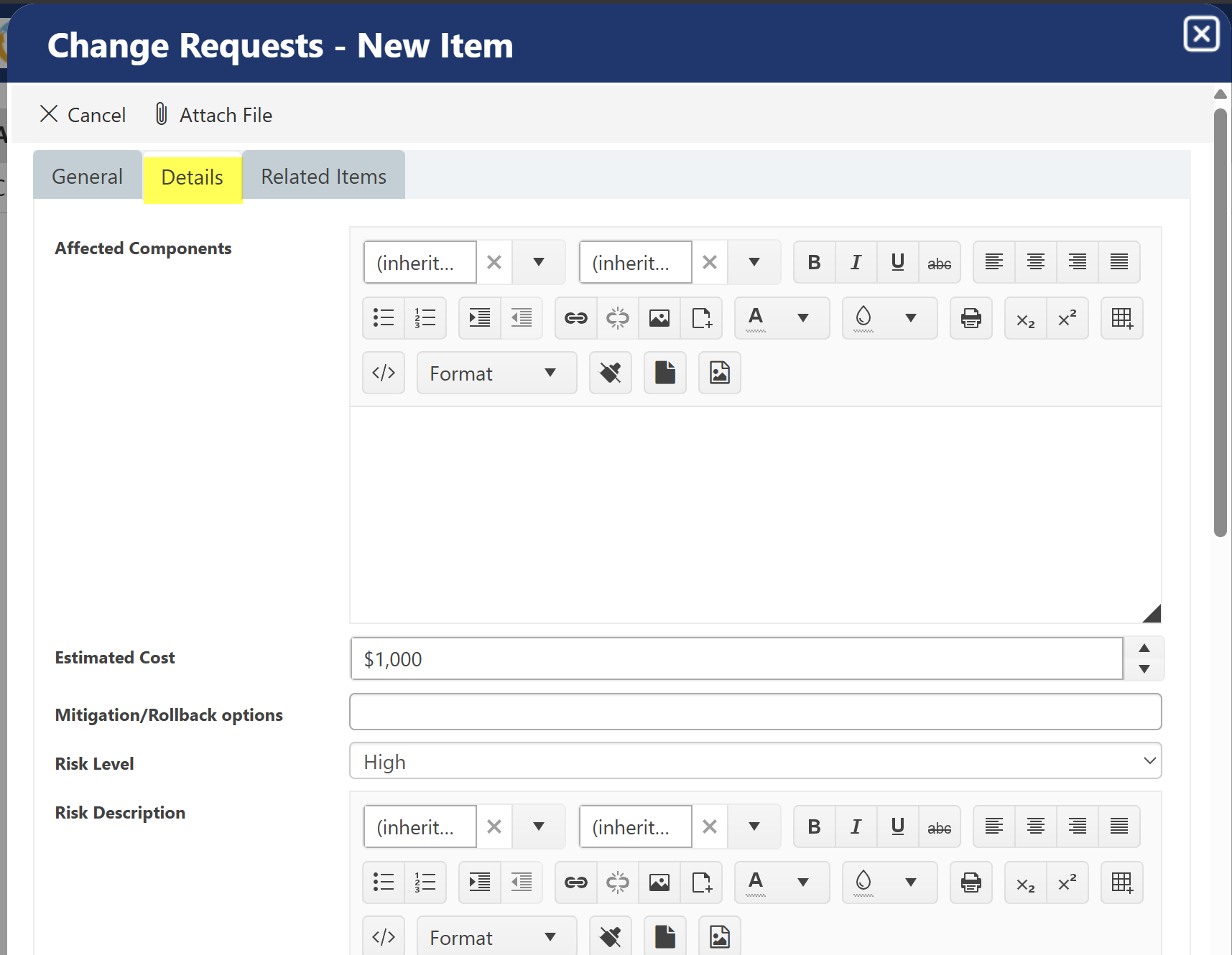Open the Format dropdown in Affected Components editor
The image size is (1232, 955).
click(496, 373)
